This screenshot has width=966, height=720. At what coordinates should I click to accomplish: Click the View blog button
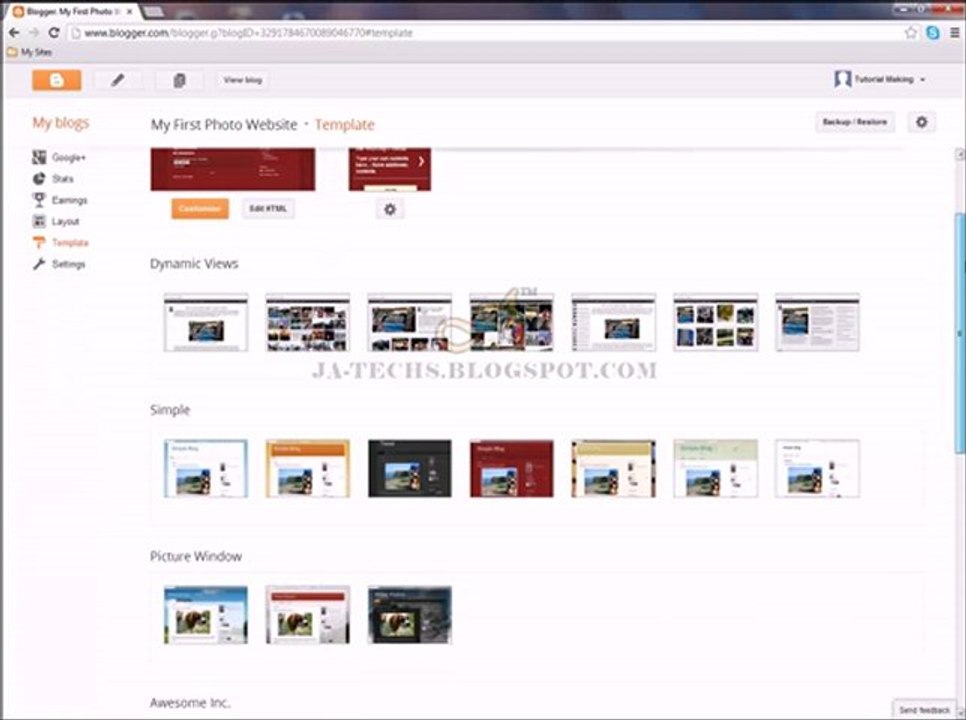pyautogui.click(x=243, y=80)
